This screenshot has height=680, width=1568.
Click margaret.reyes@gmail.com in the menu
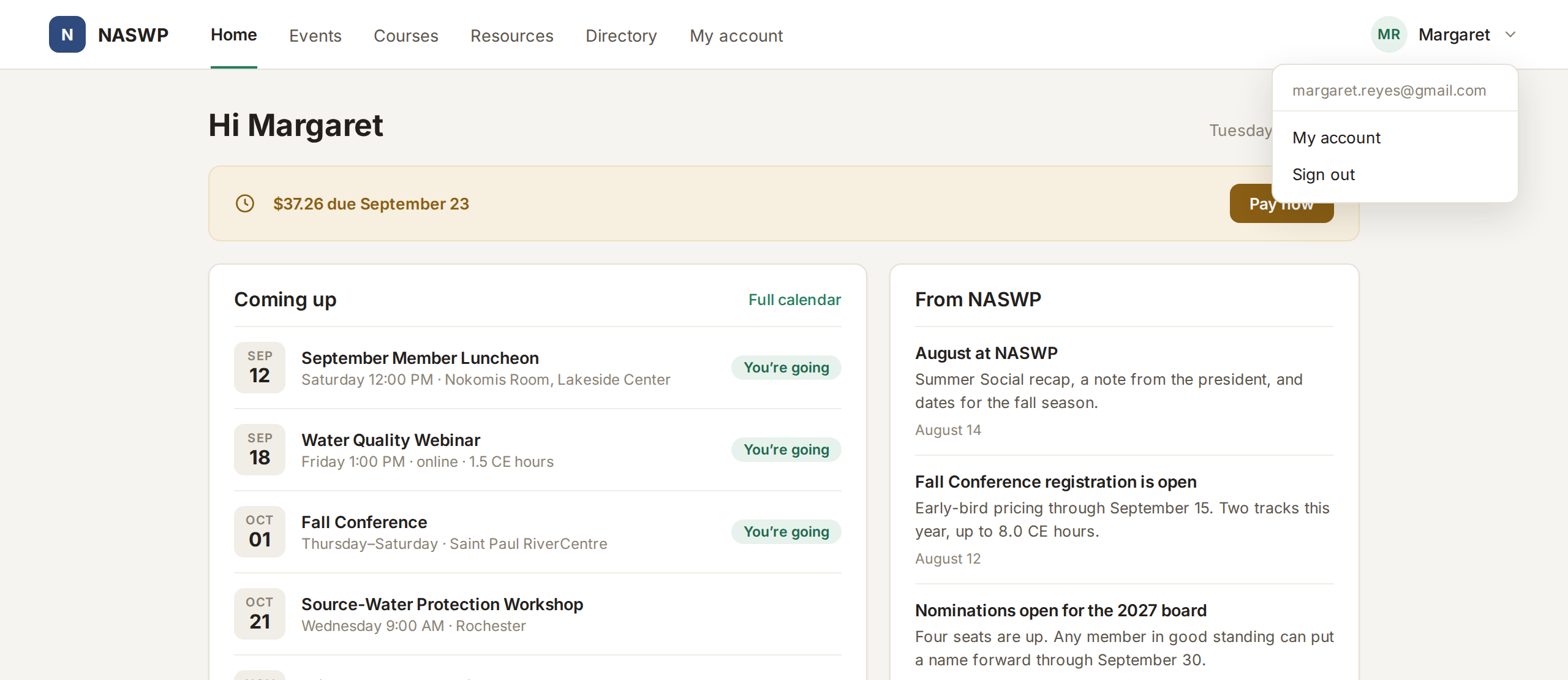(1389, 91)
